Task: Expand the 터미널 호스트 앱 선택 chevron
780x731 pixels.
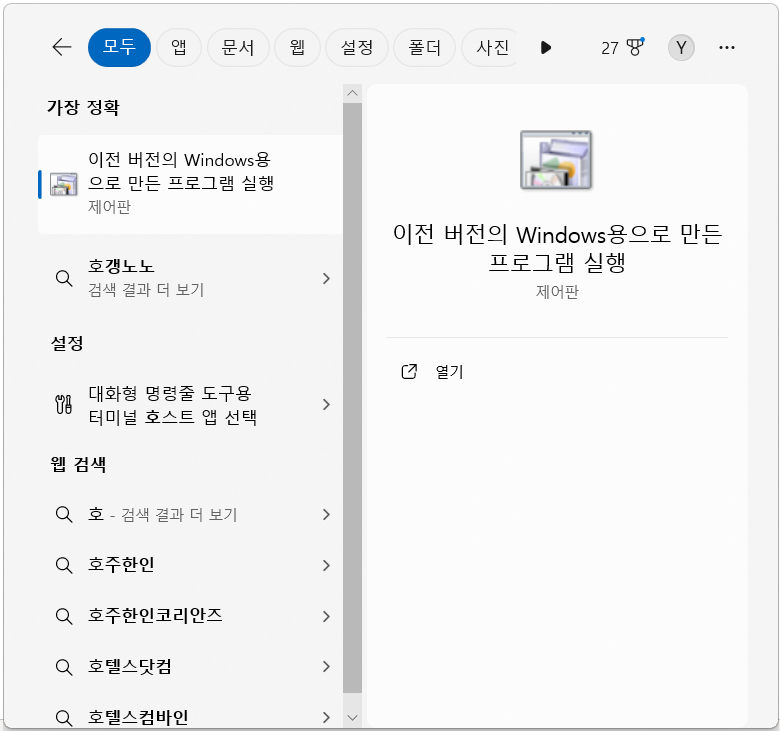Action: tap(326, 405)
